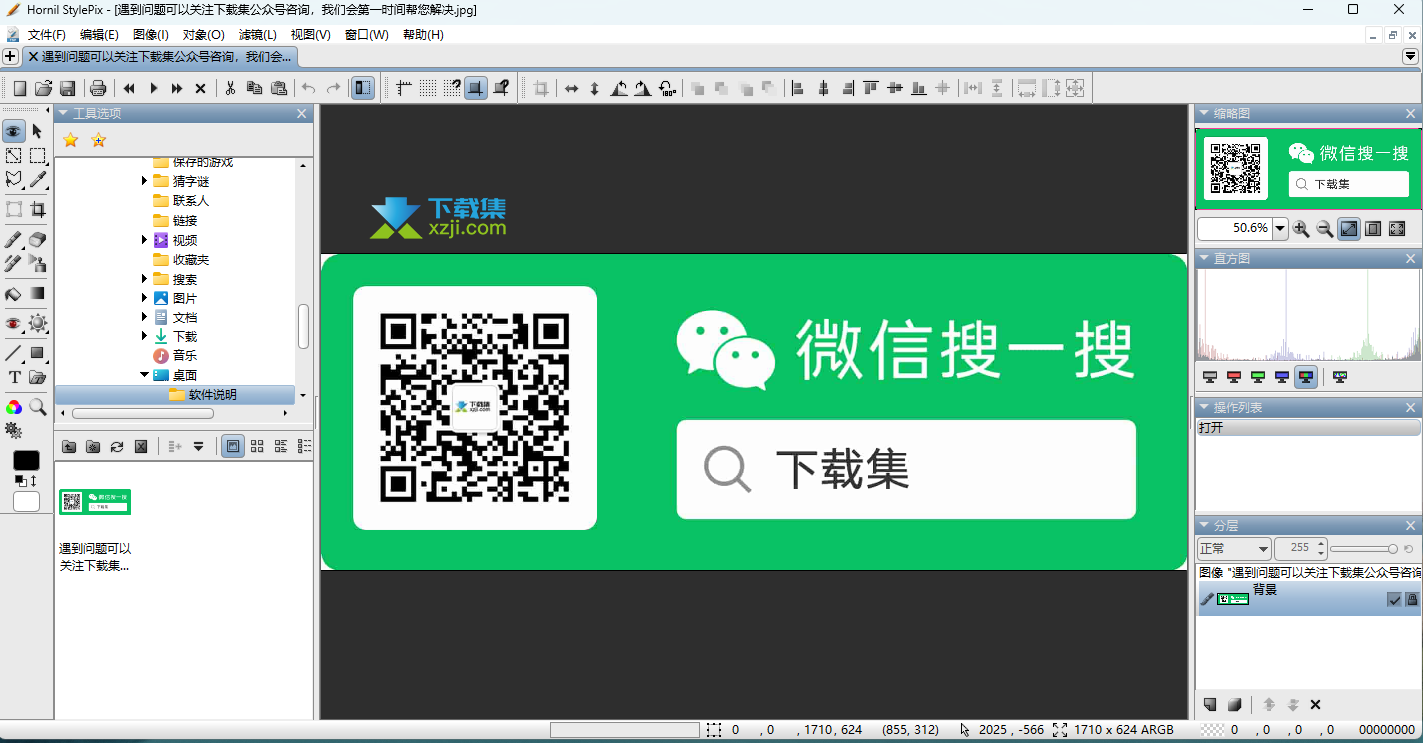Toggle the fit-to-window button in the thumbnail panel

pos(1349,229)
